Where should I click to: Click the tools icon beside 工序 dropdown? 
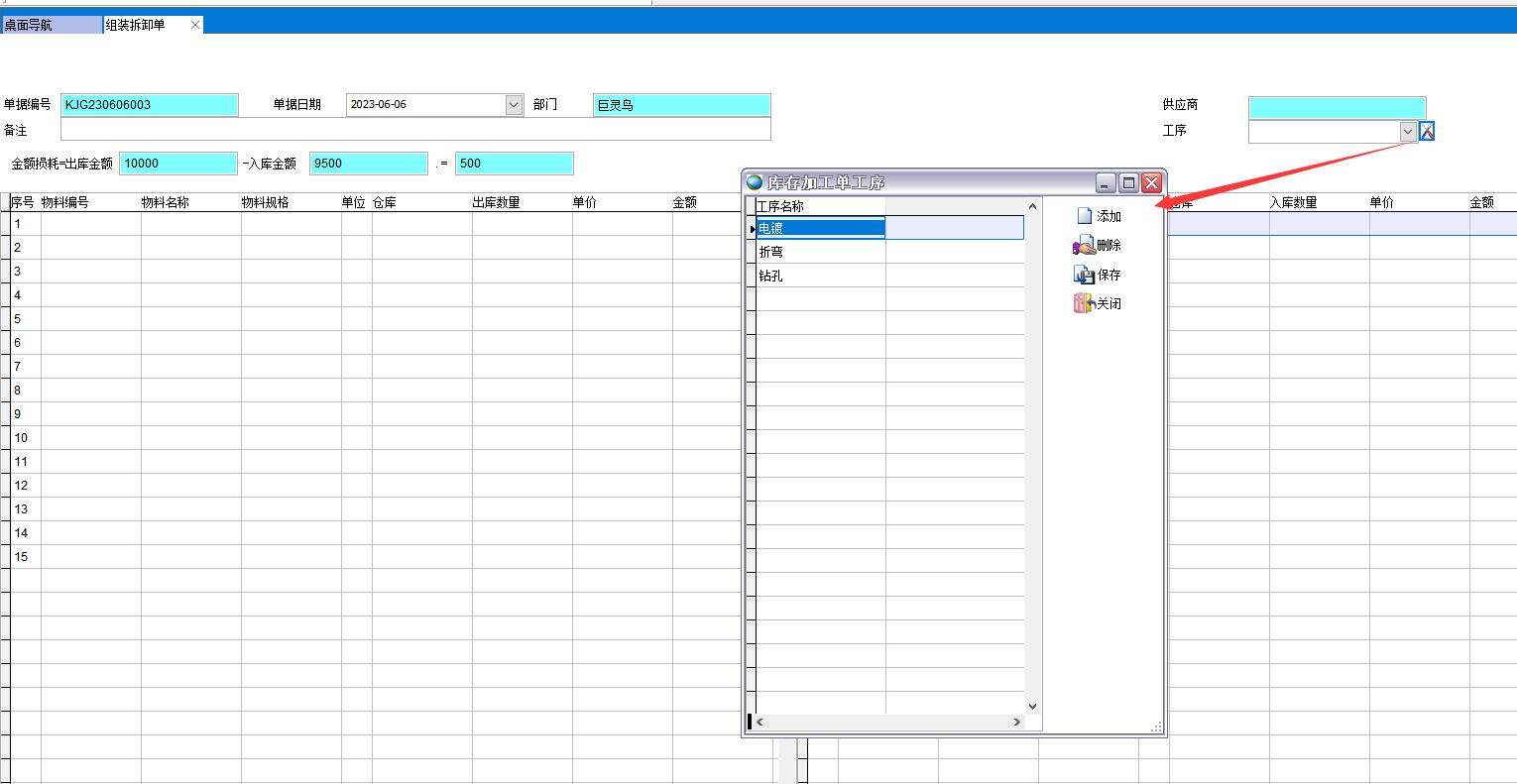tap(1427, 131)
